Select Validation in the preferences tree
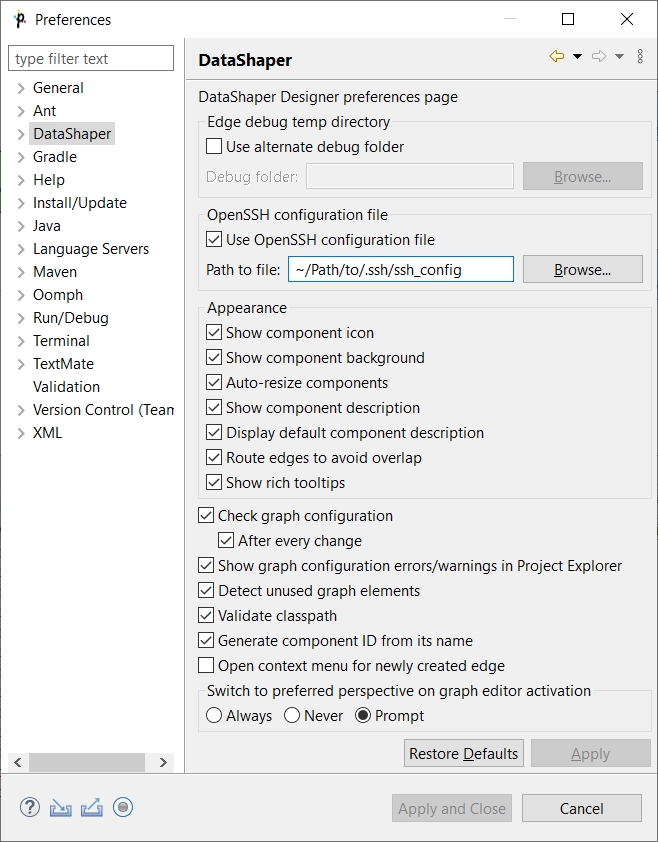Viewport: 658px width, 842px height. click(x=66, y=387)
